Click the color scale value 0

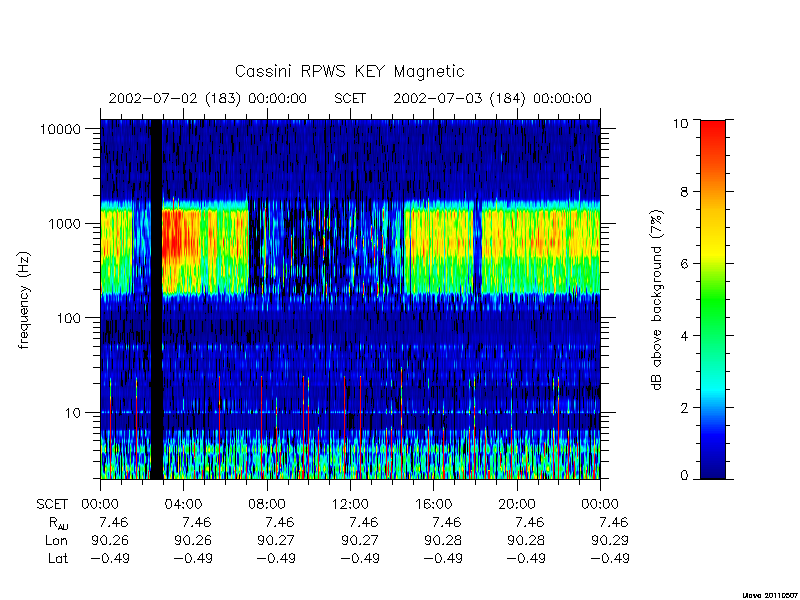coord(684,476)
